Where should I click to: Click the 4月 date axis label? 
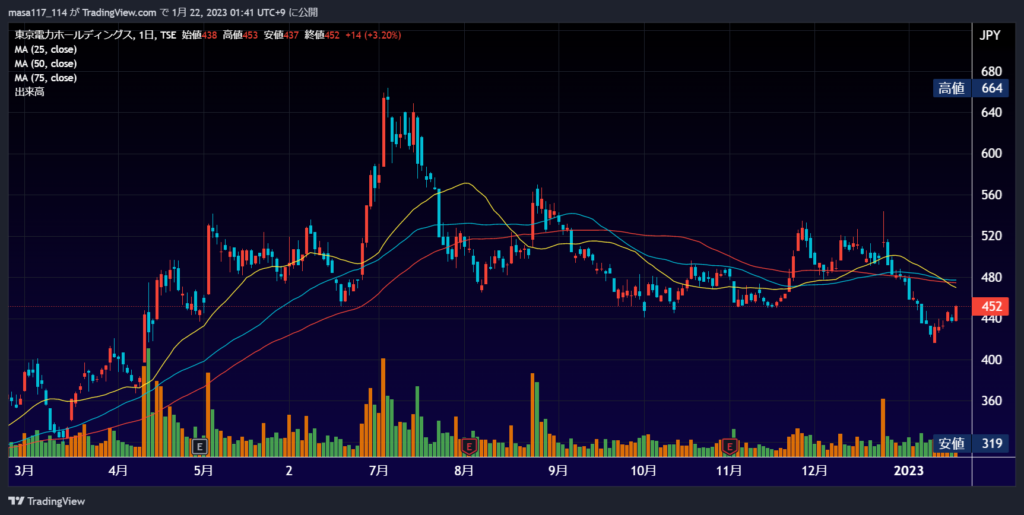coord(118,471)
